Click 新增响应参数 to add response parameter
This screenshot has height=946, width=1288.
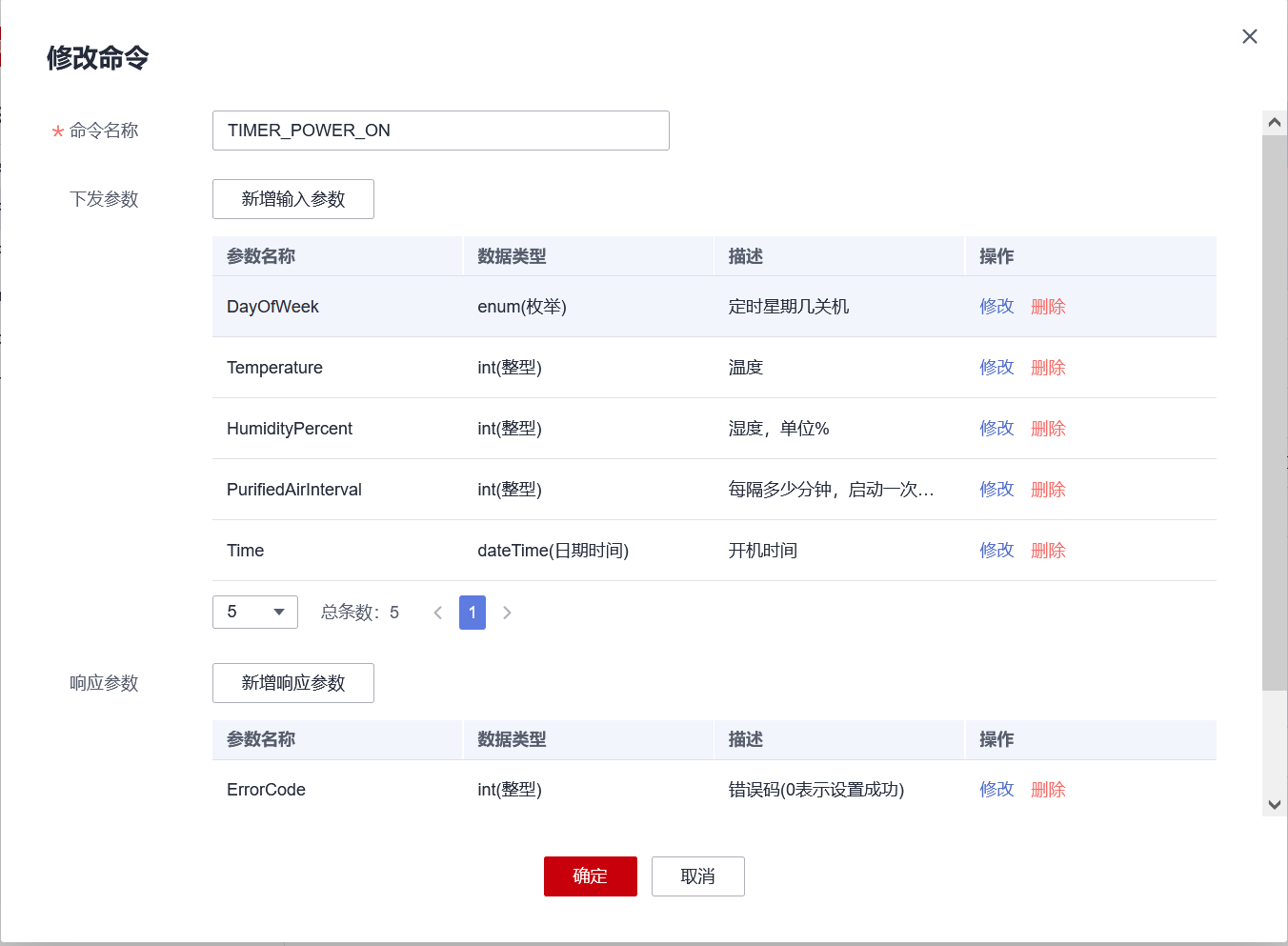click(x=292, y=683)
